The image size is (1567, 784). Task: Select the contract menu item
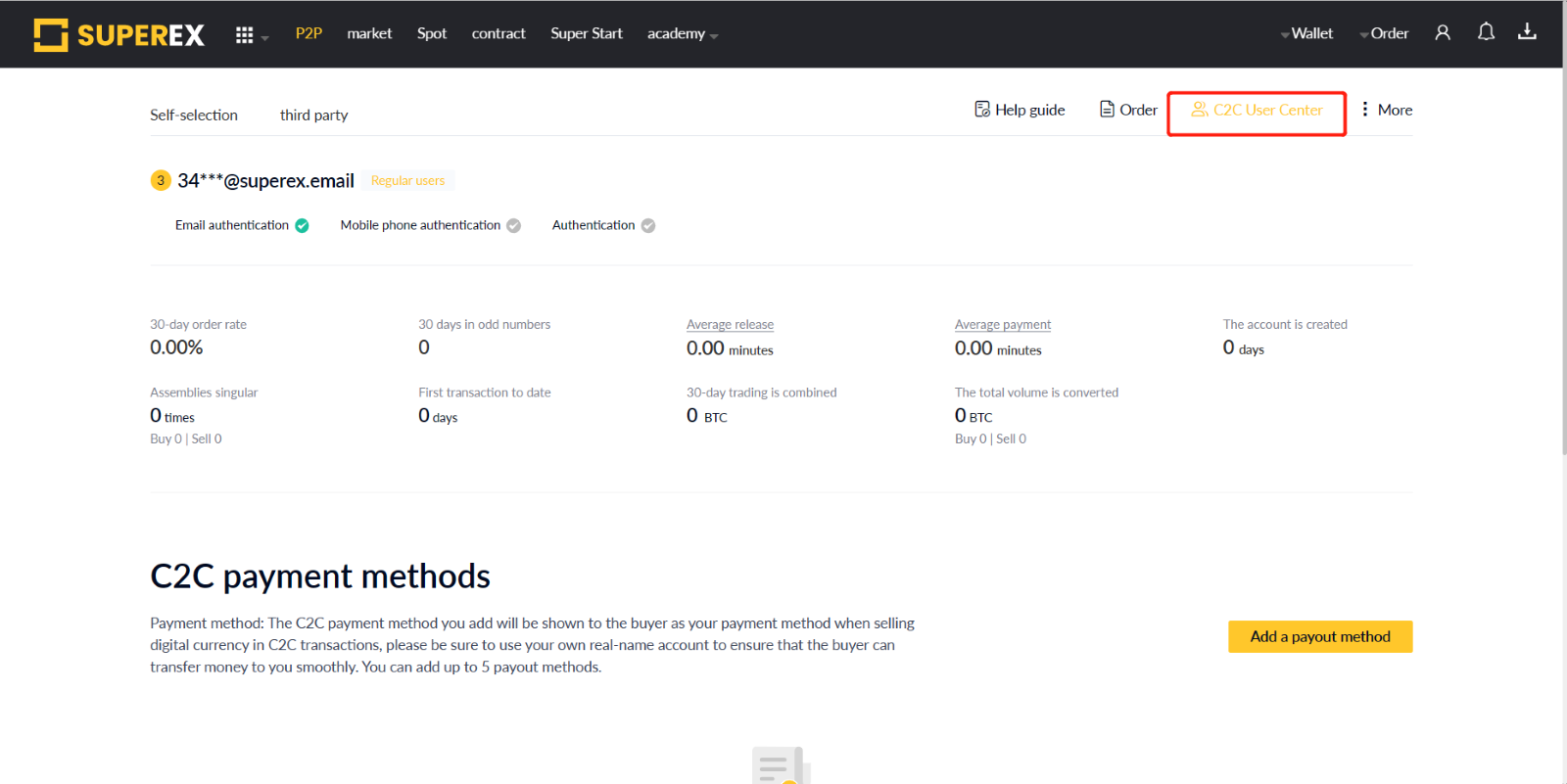(499, 33)
